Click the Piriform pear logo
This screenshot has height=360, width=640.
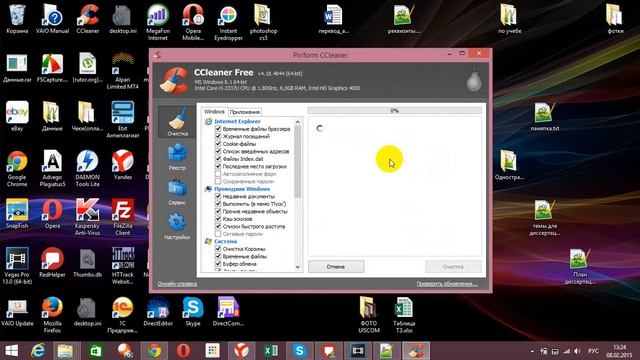click(474, 80)
